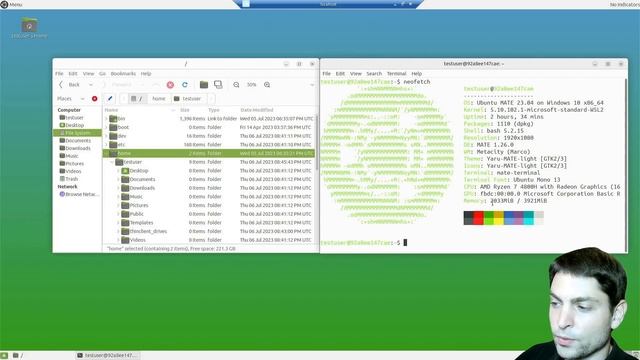The width and height of the screenshot is (640, 360).
Task: Open the View menu in file manager
Action: (89, 73)
